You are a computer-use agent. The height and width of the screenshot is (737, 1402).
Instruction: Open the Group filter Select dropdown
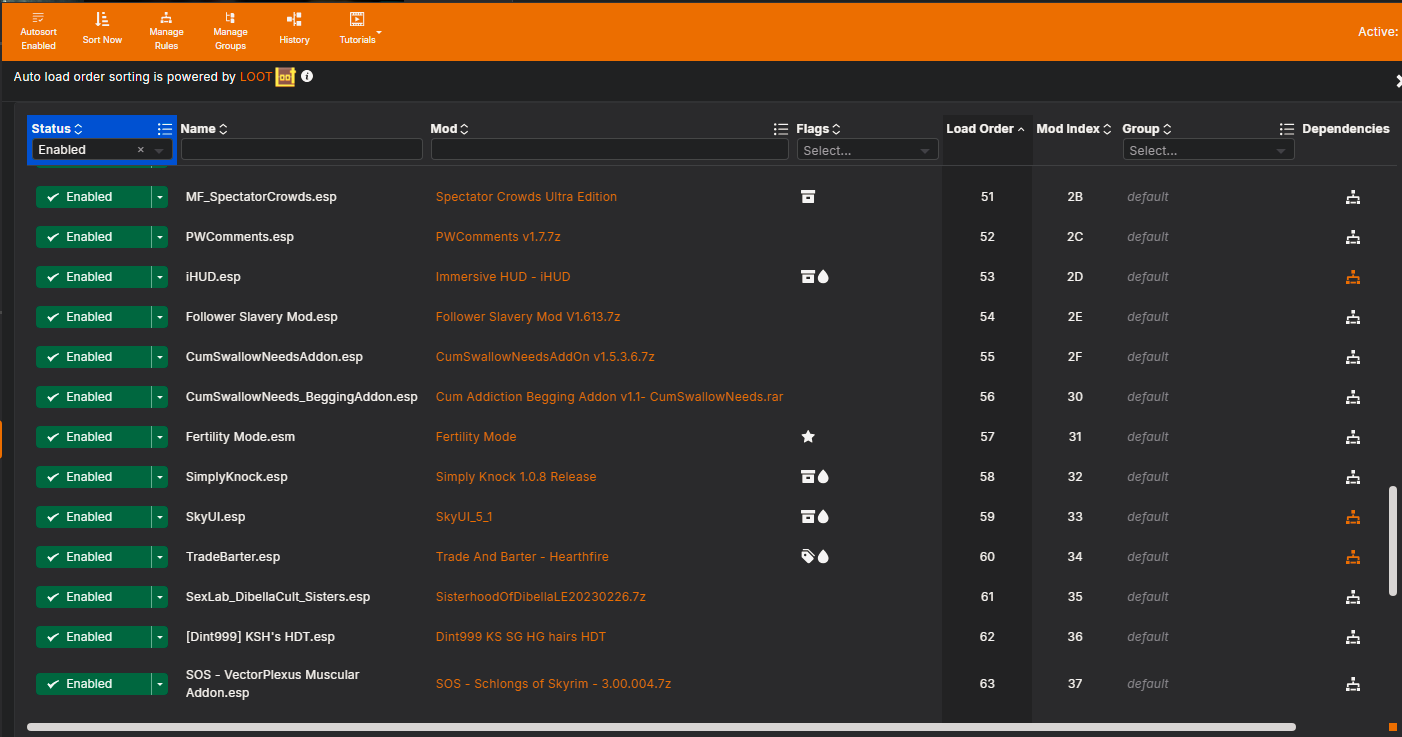click(x=1208, y=150)
